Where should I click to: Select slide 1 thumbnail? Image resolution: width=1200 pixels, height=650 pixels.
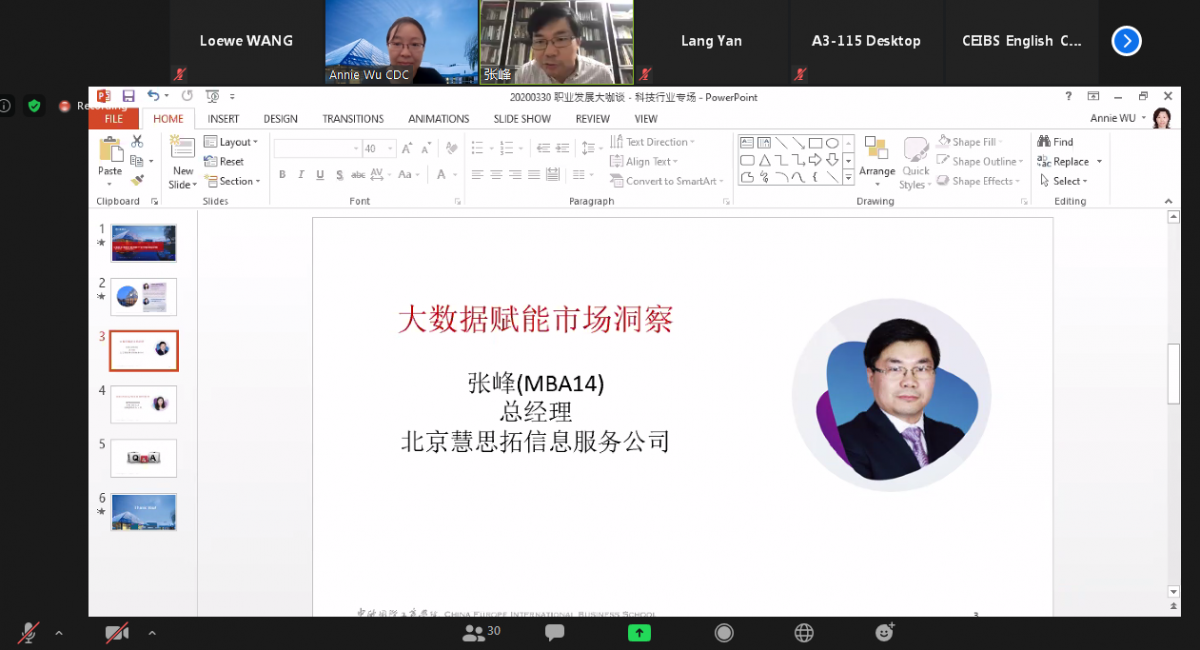tap(143, 243)
